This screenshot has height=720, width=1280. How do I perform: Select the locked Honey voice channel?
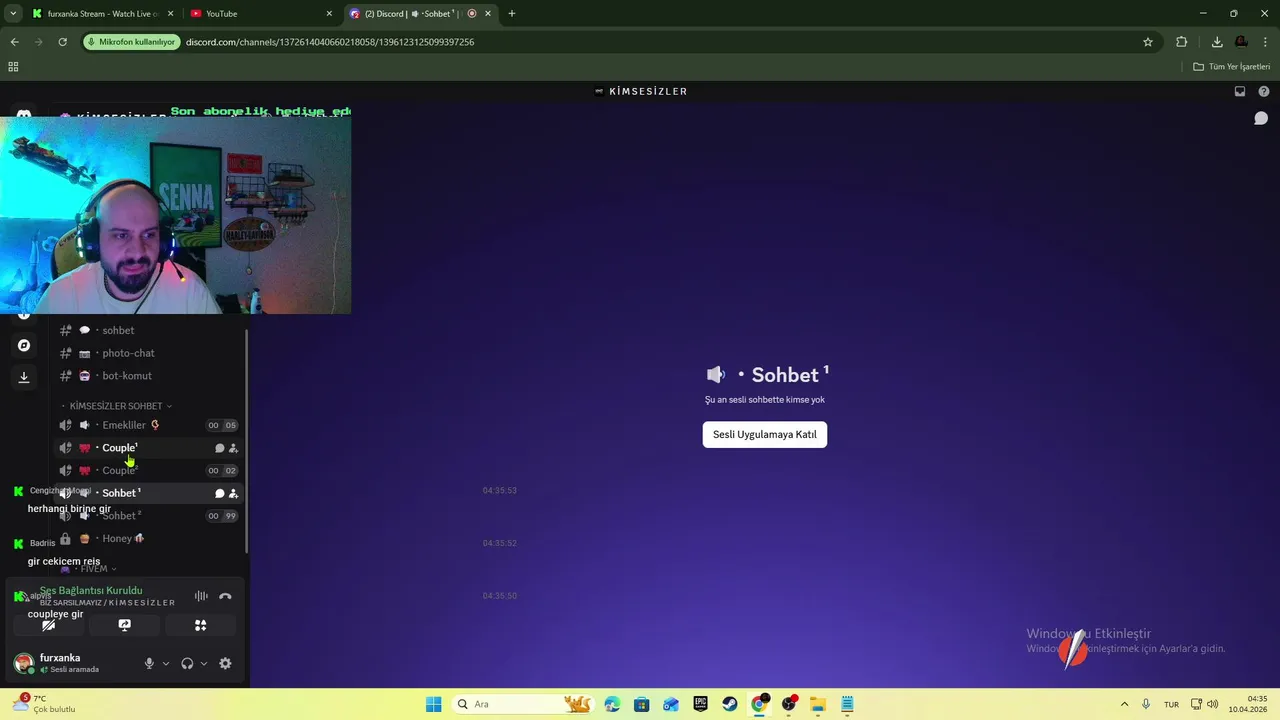pos(148,538)
